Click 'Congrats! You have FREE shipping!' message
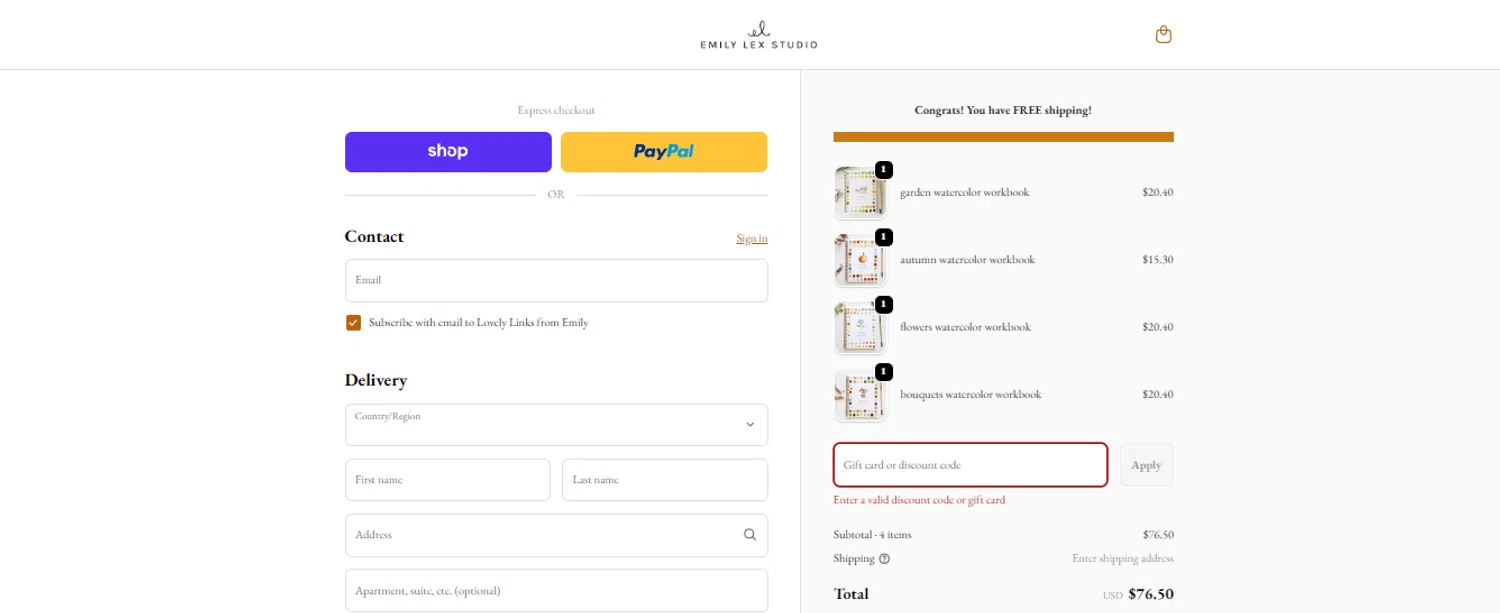 point(1003,111)
